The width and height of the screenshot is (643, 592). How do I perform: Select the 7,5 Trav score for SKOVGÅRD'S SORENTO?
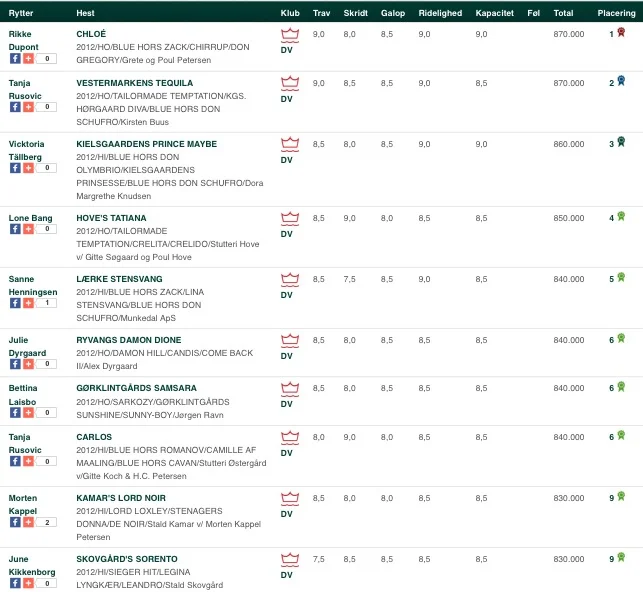(x=319, y=559)
